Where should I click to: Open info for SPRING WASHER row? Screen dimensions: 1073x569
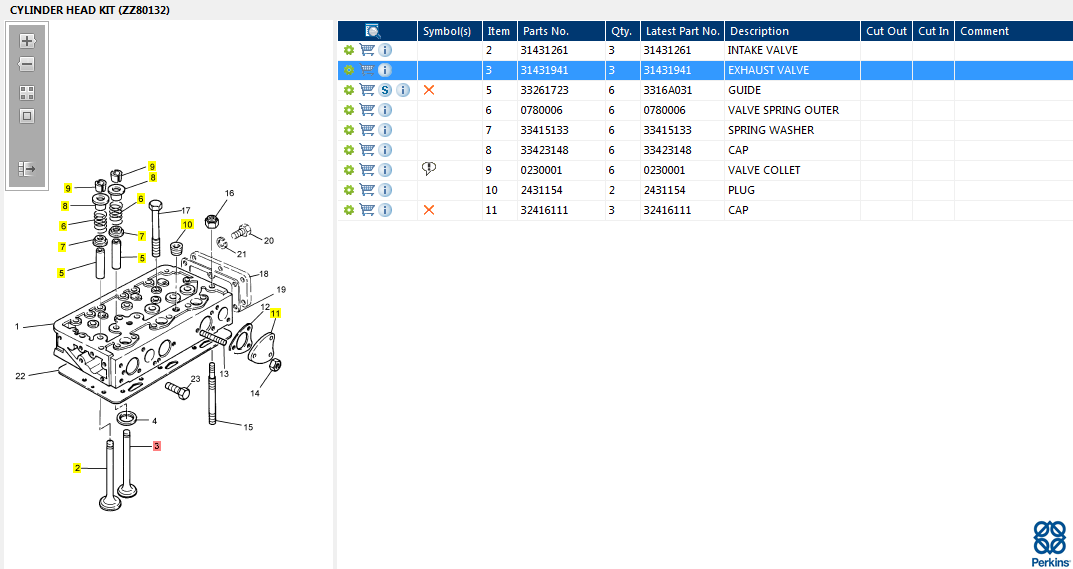(x=385, y=129)
